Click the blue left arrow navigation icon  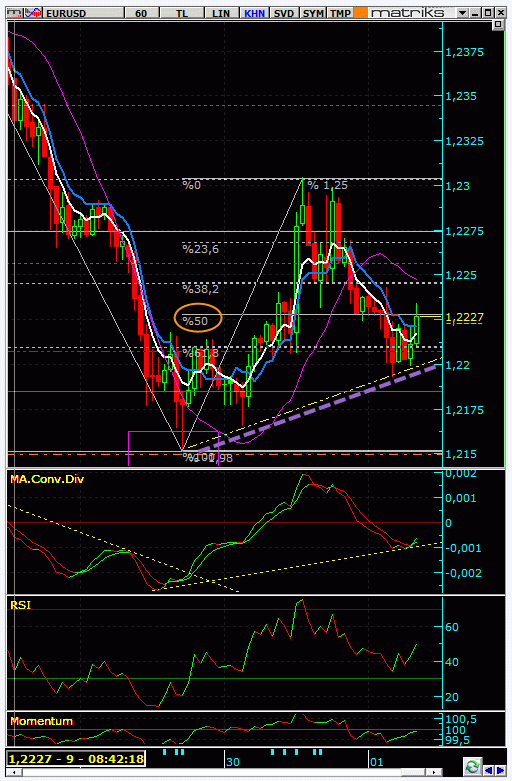tap(489, 771)
